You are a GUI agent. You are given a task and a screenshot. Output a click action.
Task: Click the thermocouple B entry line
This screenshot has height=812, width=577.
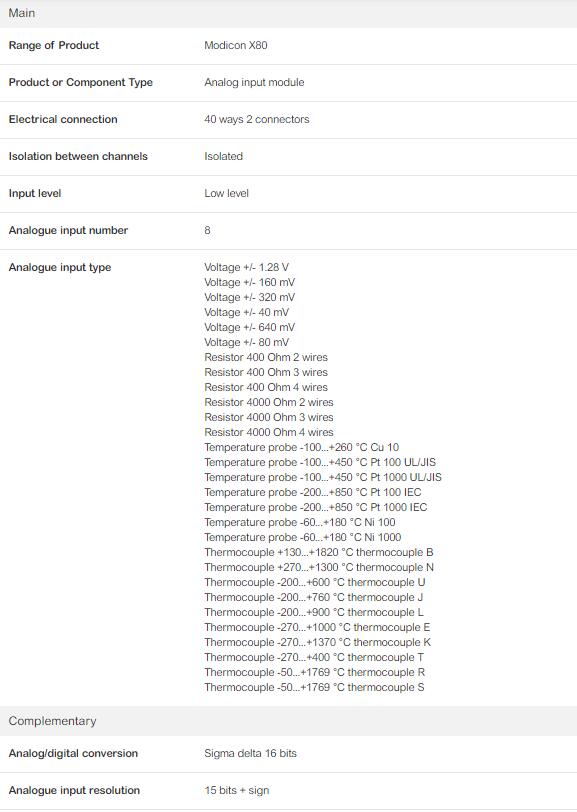(319, 553)
